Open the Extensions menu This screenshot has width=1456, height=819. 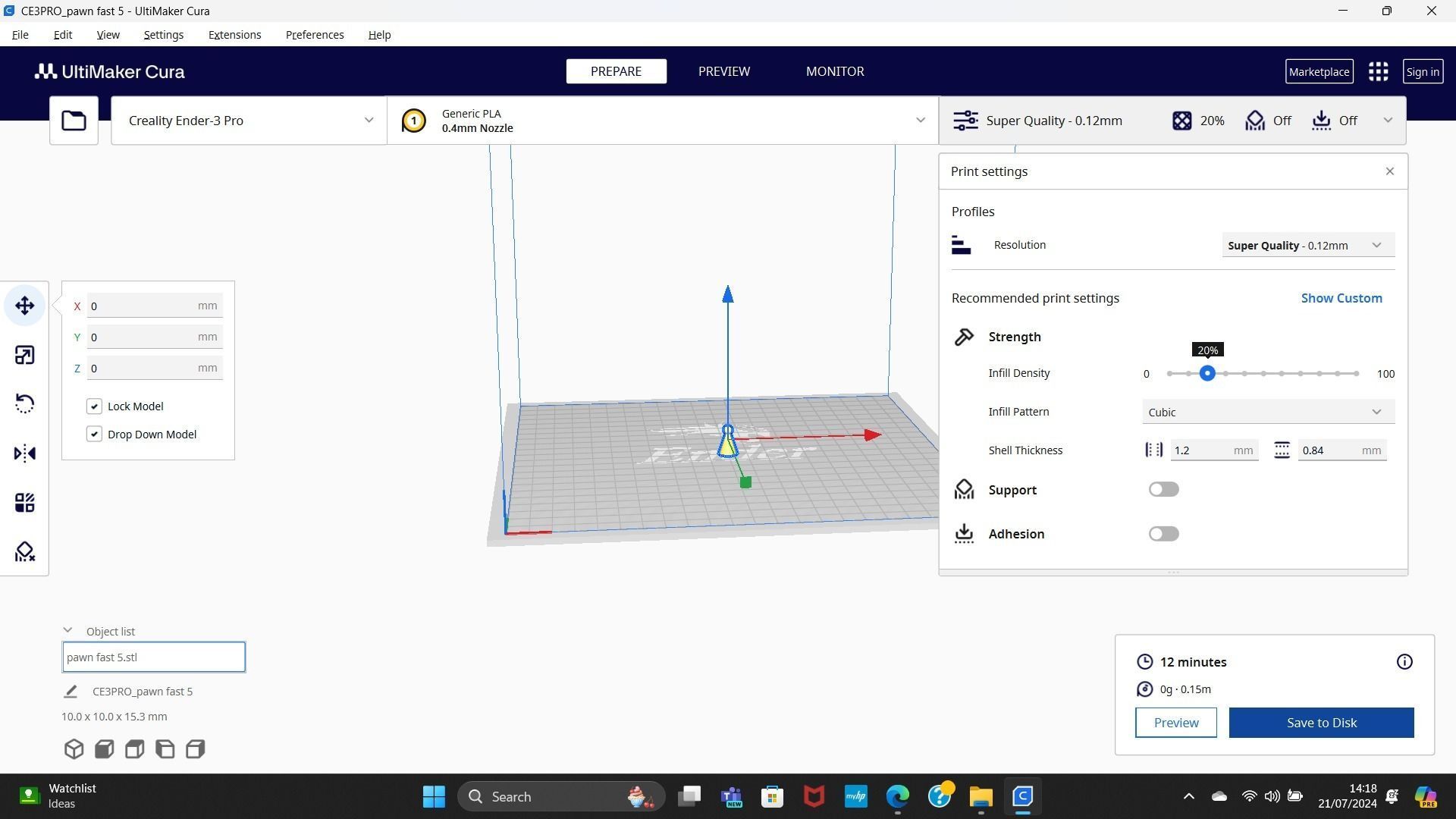(234, 35)
